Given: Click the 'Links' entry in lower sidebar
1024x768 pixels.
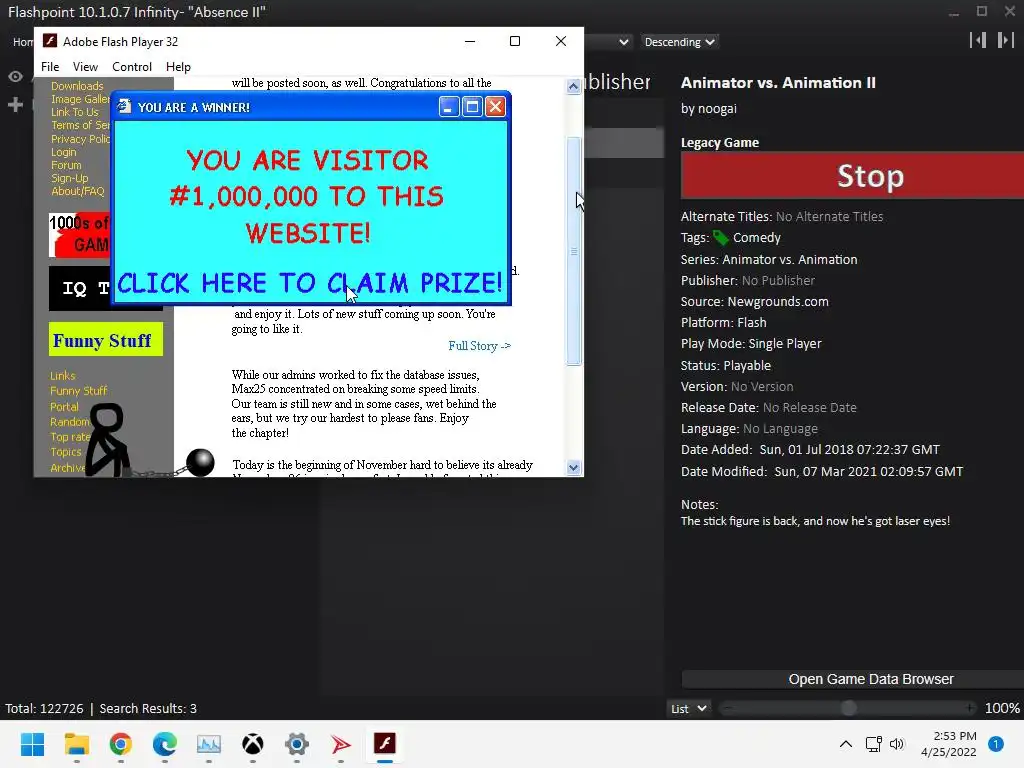Looking at the screenshot, I should tap(63, 376).
